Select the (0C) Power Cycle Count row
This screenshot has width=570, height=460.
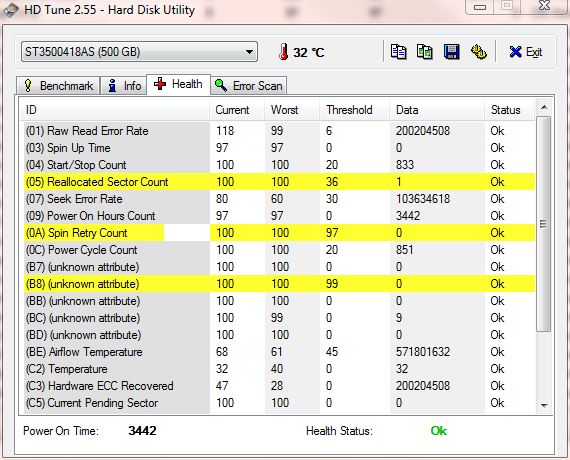(279, 250)
